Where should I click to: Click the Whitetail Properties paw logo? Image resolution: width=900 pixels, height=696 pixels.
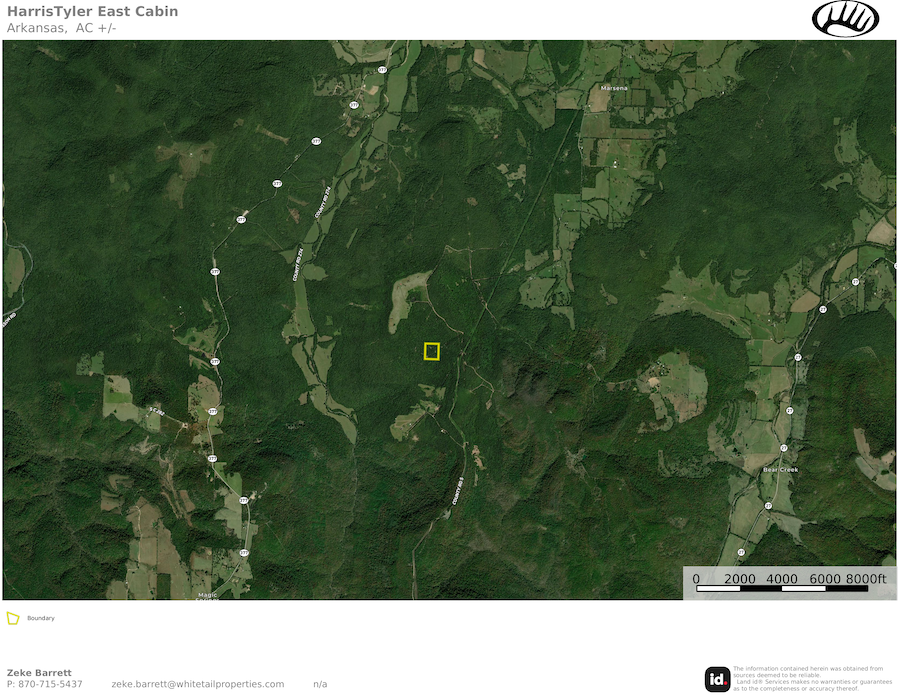point(845,18)
